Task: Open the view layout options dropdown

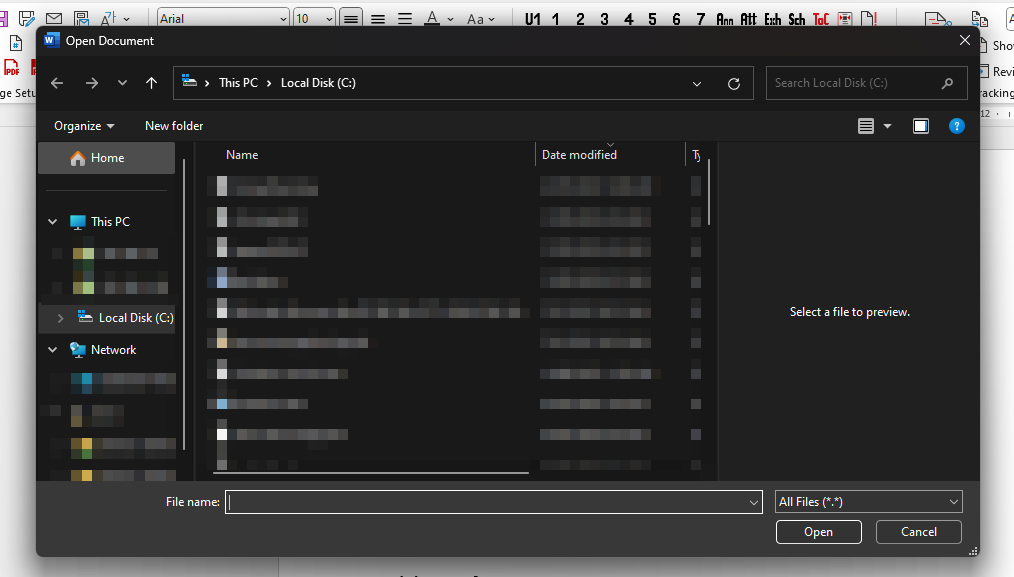Action: click(872, 126)
